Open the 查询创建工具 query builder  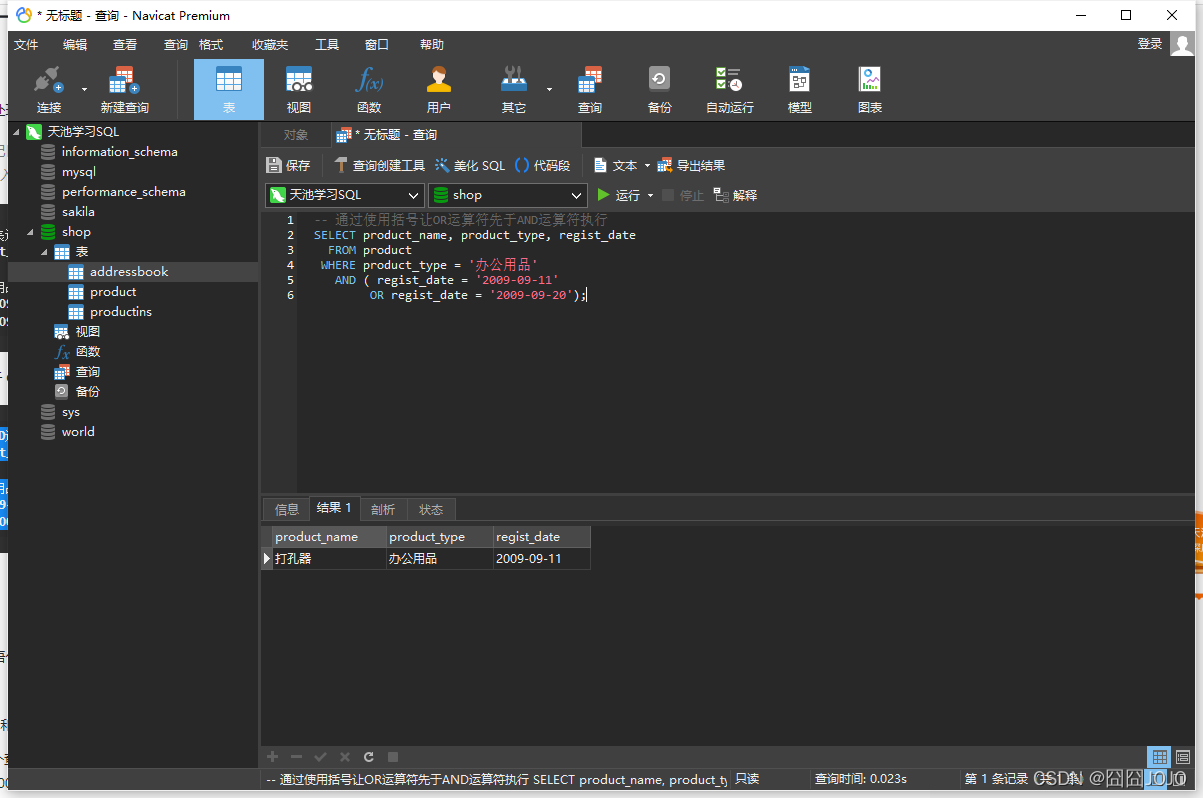(x=379, y=165)
